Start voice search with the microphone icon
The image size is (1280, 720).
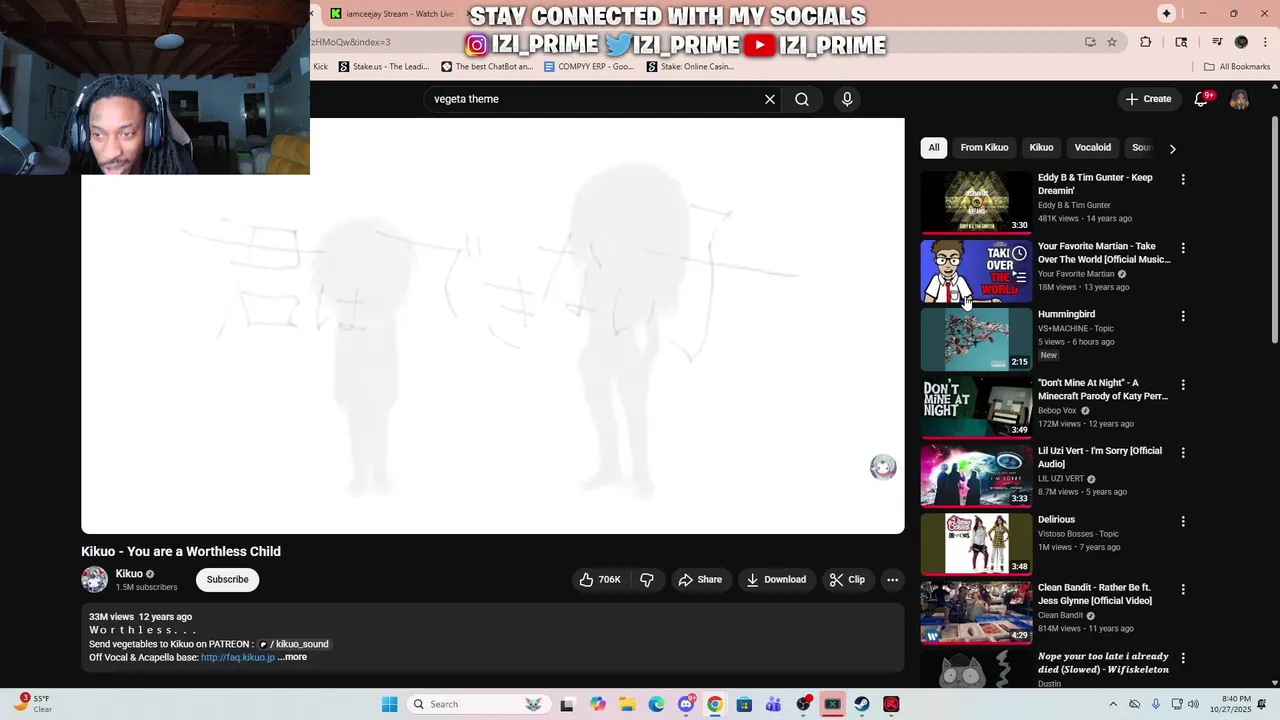pos(847,99)
